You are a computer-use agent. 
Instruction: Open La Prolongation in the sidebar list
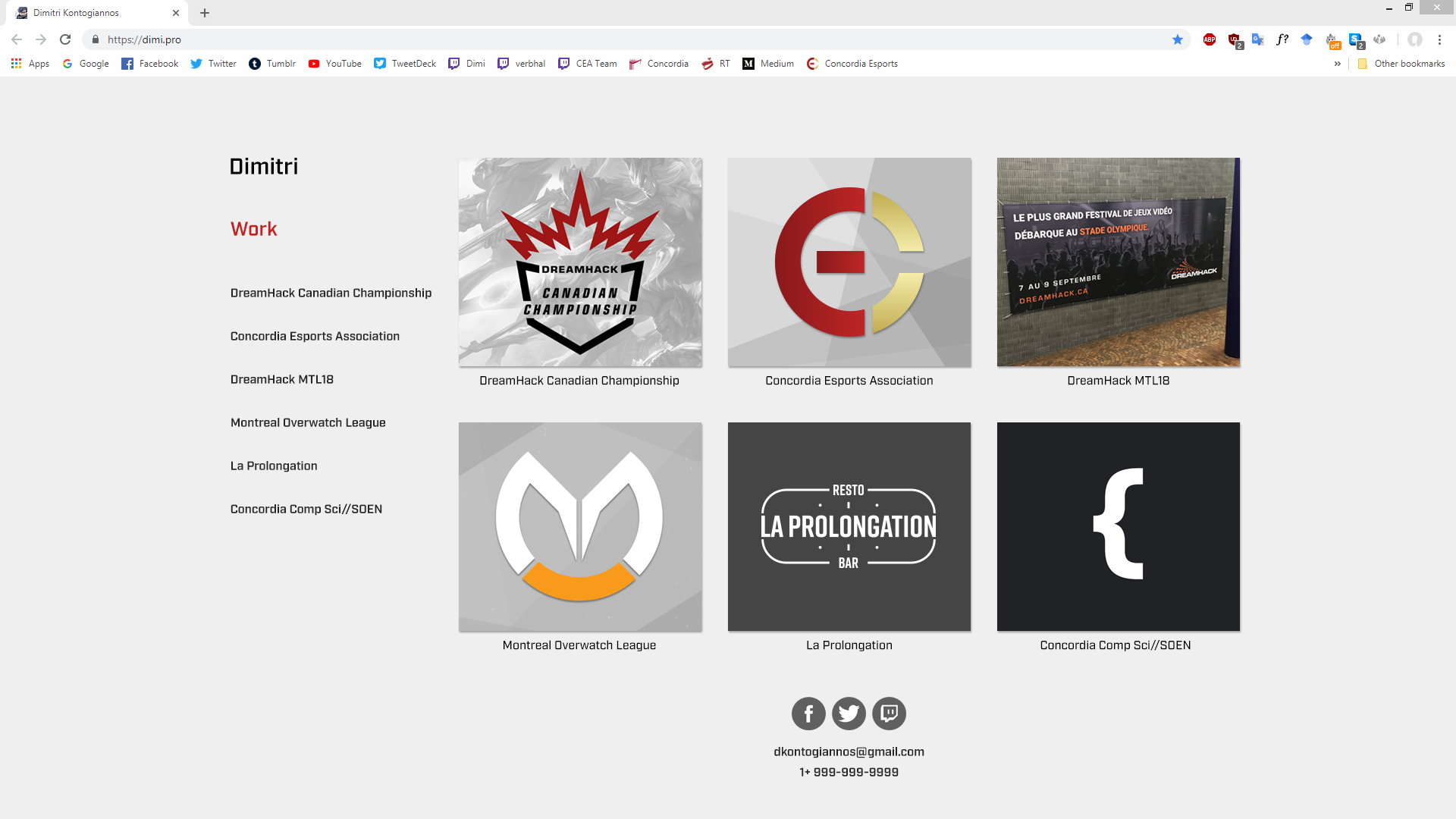[274, 466]
